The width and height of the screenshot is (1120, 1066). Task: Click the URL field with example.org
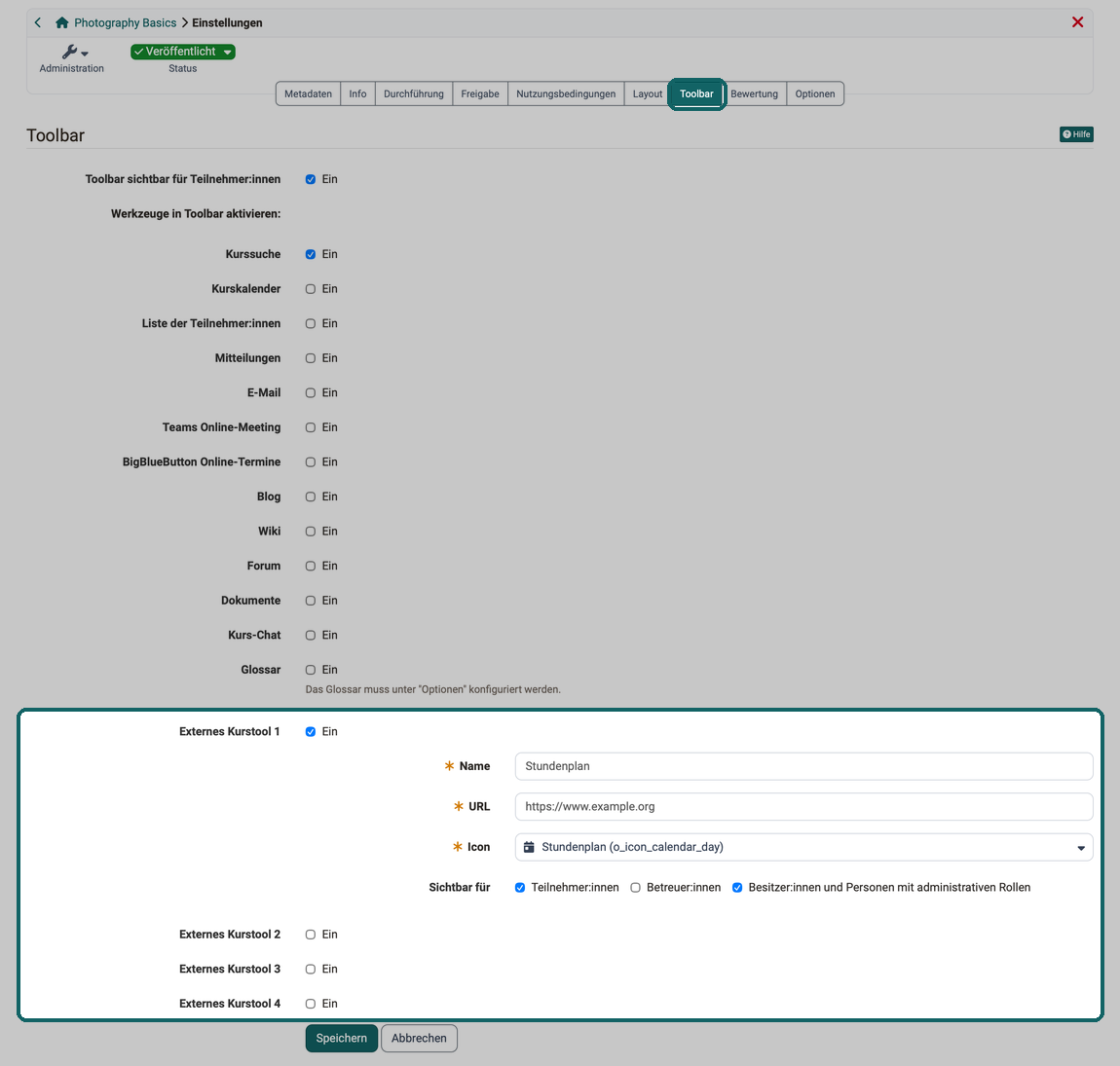click(x=803, y=806)
